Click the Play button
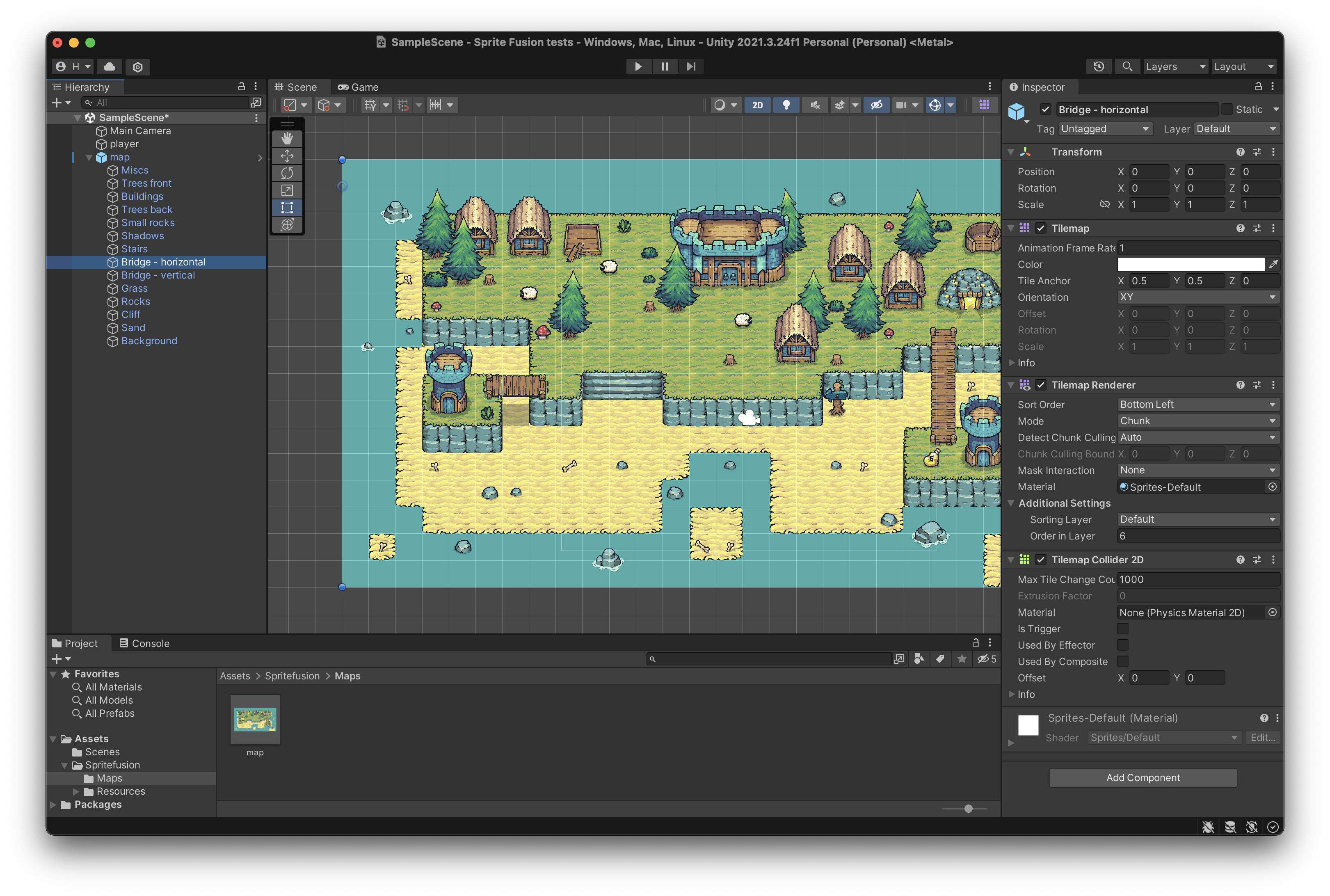 click(638, 66)
